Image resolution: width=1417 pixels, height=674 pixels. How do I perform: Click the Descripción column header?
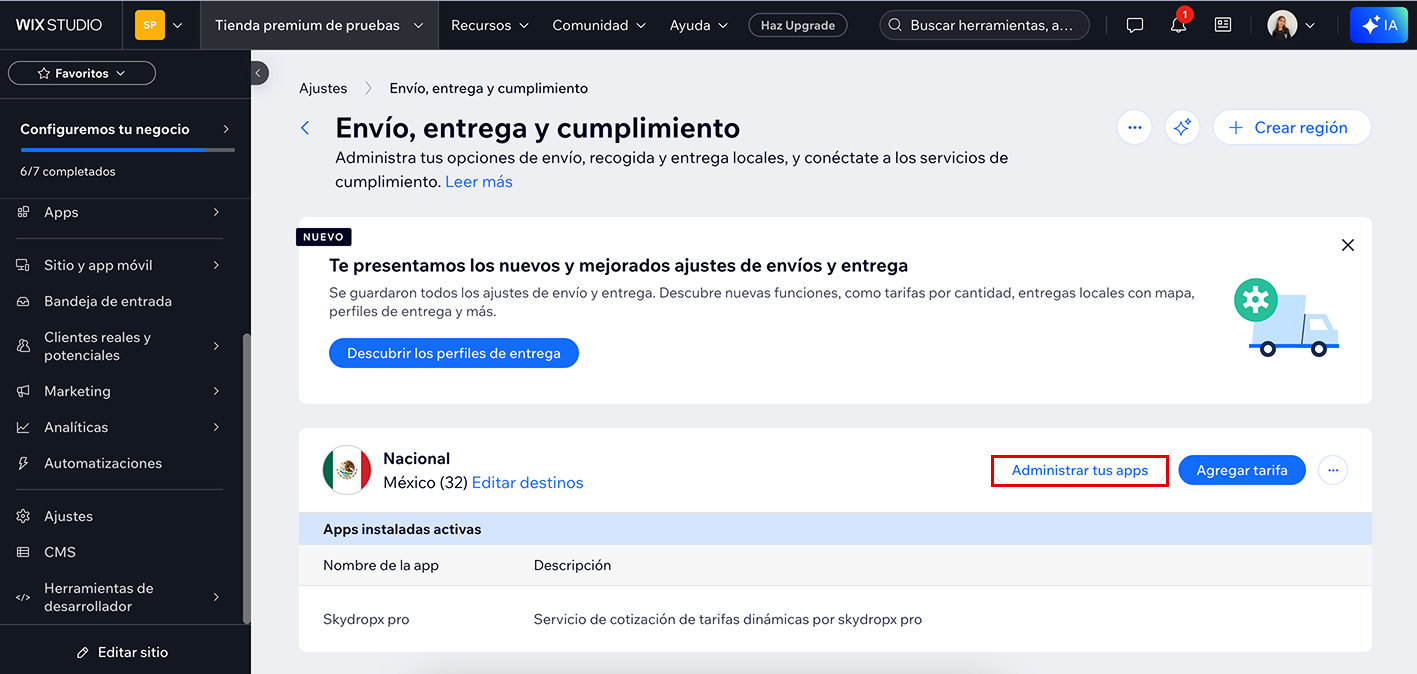point(572,565)
